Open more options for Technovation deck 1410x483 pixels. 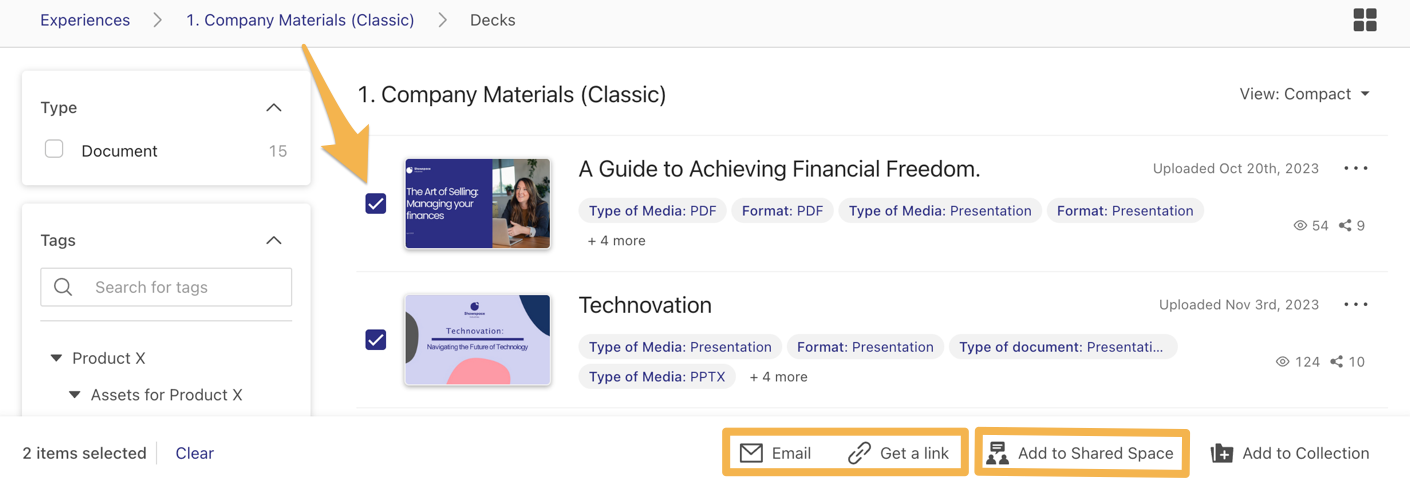[1356, 304]
